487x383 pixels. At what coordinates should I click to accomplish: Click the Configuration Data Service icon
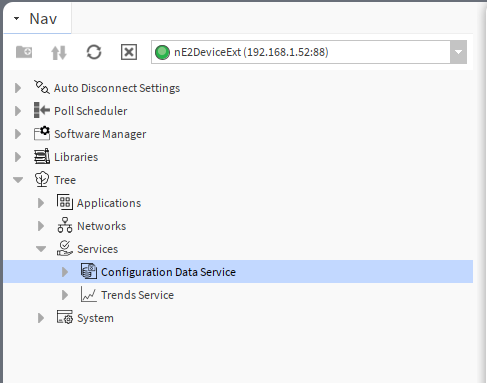pyautogui.click(x=89, y=271)
